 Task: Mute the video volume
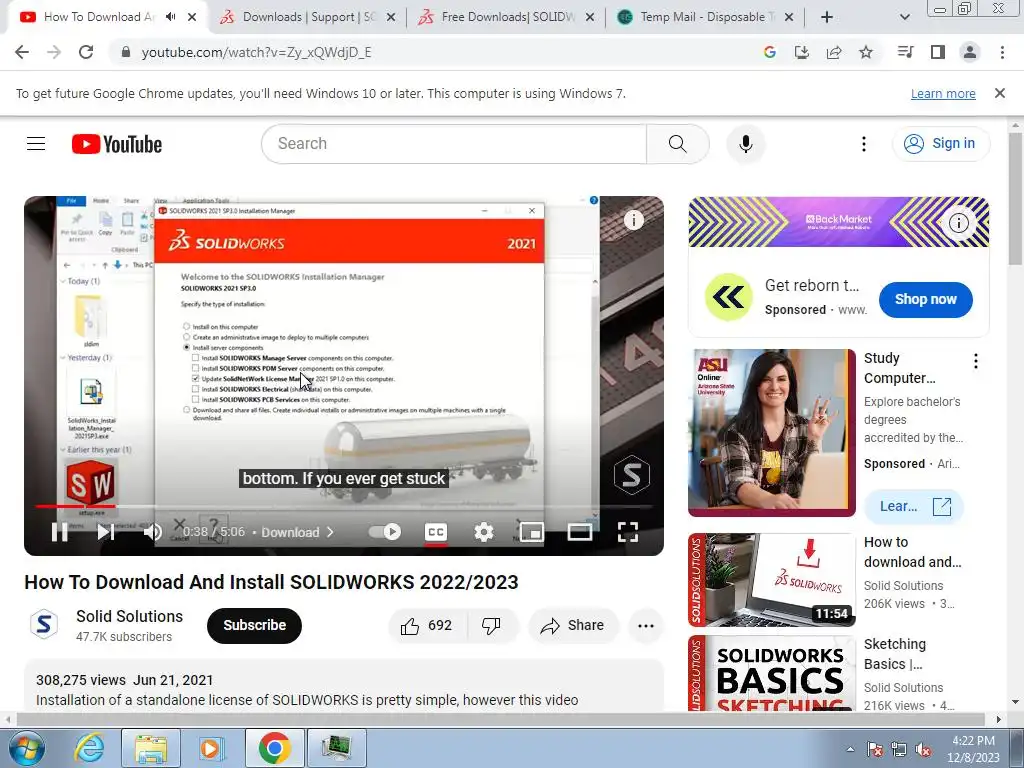152,532
